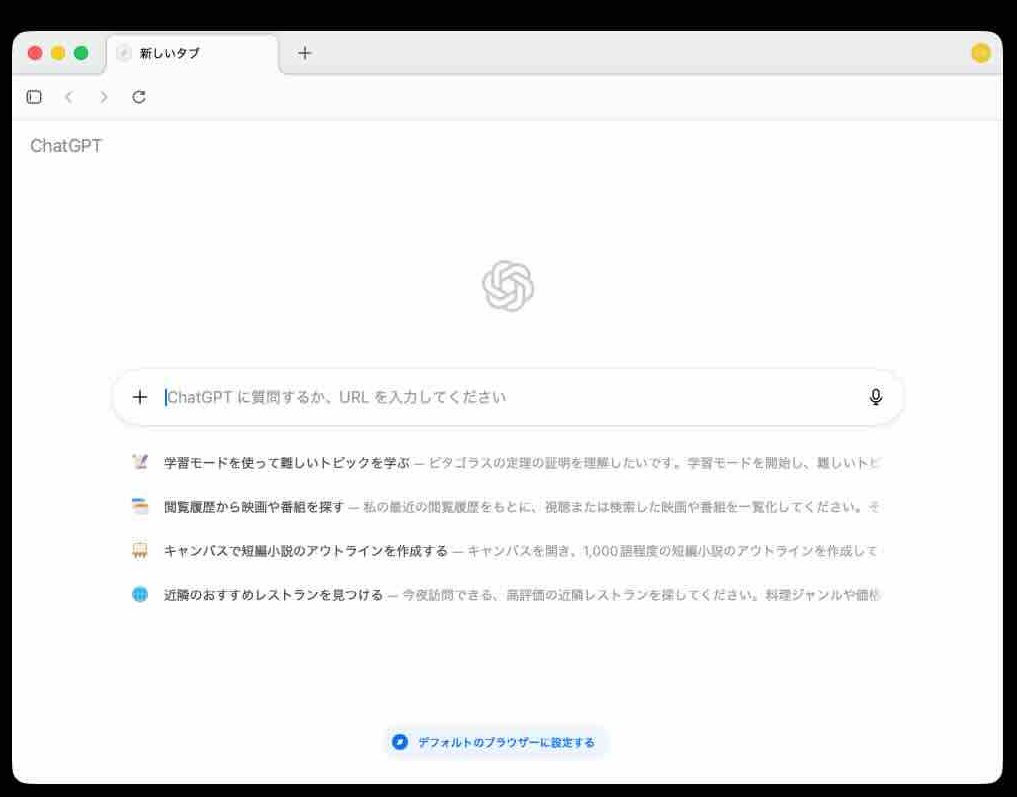This screenshot has height=797, width=1017.
Task: Focus the ChatGPT に質問するか、URL input field
Action: pyautogui.click(x=500, y=397)
